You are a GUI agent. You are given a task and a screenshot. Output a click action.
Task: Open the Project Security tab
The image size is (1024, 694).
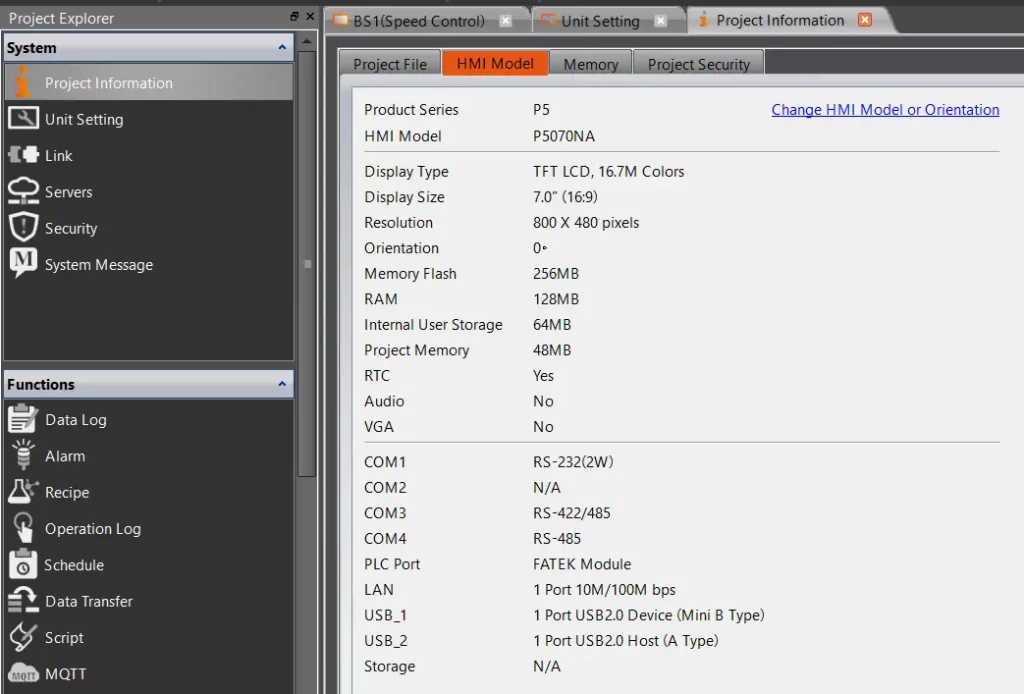click(x=698, y=64)
